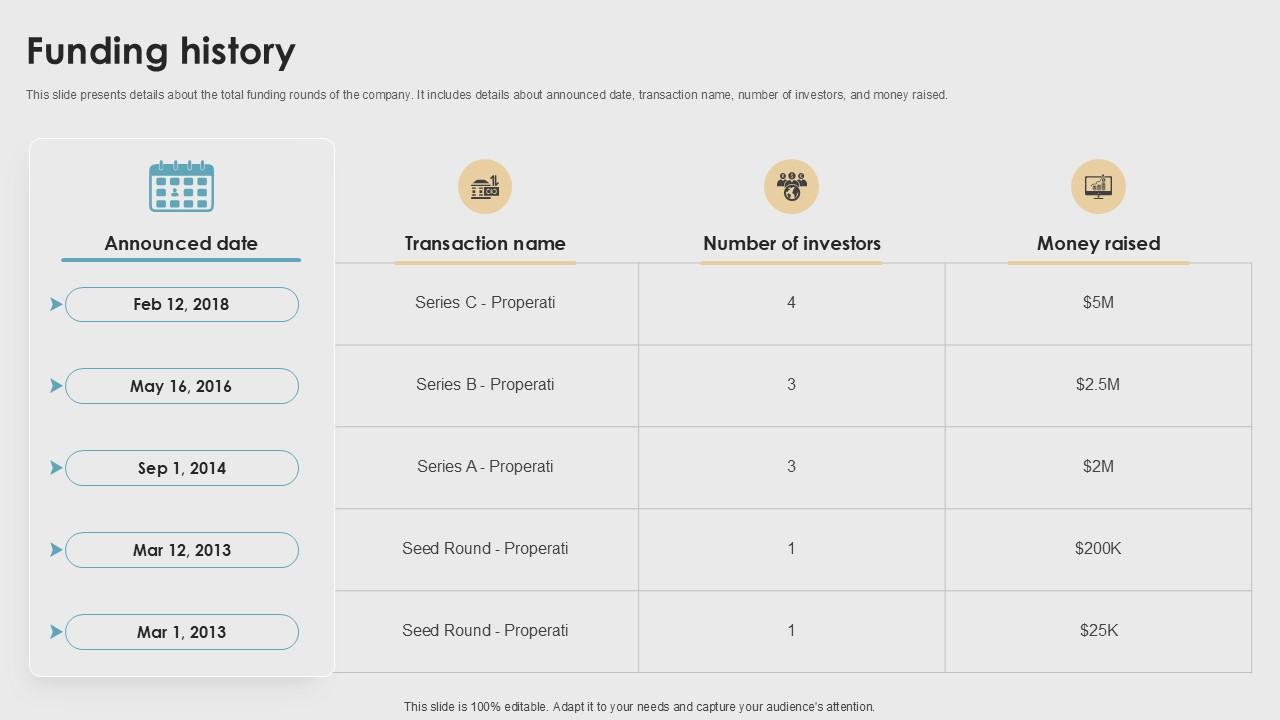This screenshot has height=720, width=1280.
Task: Select the May 16, 2016 date pill
Action: point(182,386)
